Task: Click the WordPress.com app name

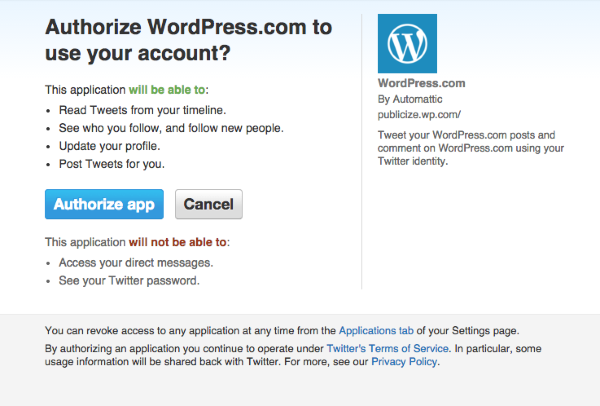Action: point(422,83)
